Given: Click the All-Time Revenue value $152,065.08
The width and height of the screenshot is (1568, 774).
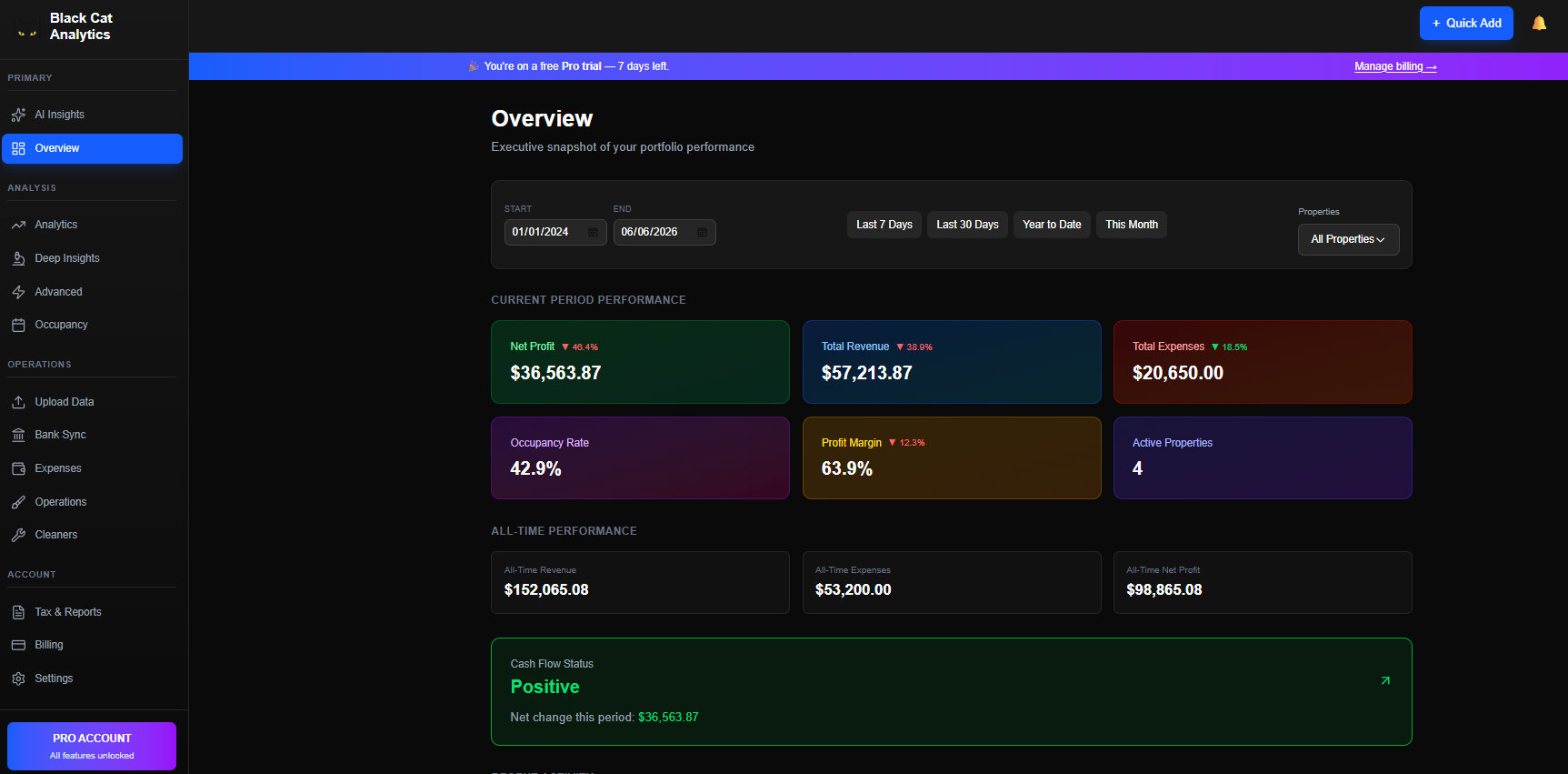Looking at the screenshot, I should [546, 589].
